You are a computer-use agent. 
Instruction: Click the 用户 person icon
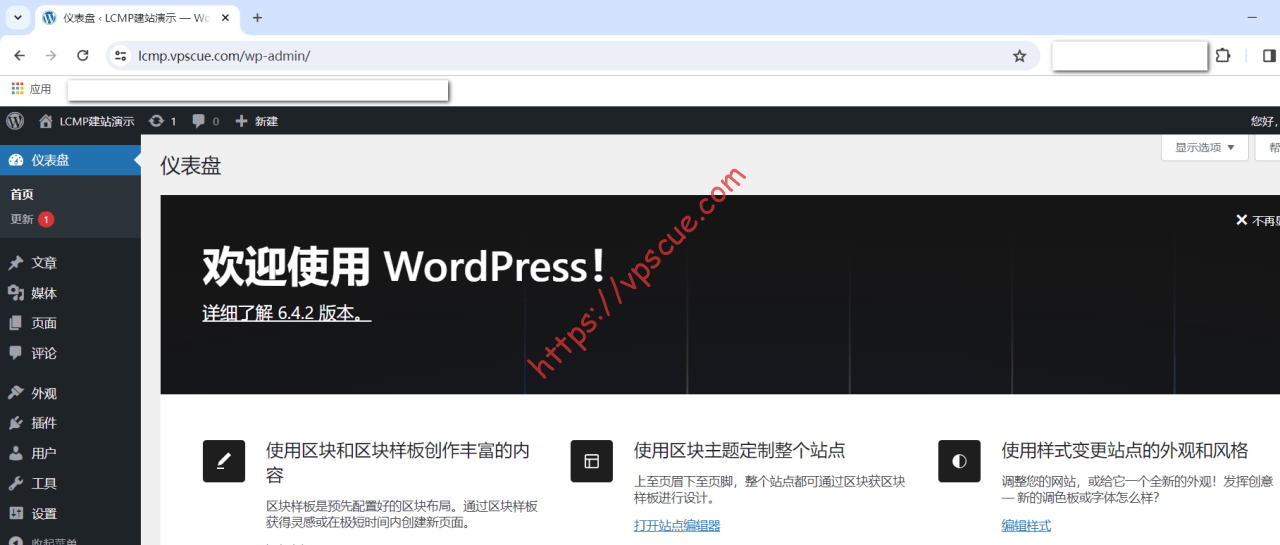pos(15,453)
